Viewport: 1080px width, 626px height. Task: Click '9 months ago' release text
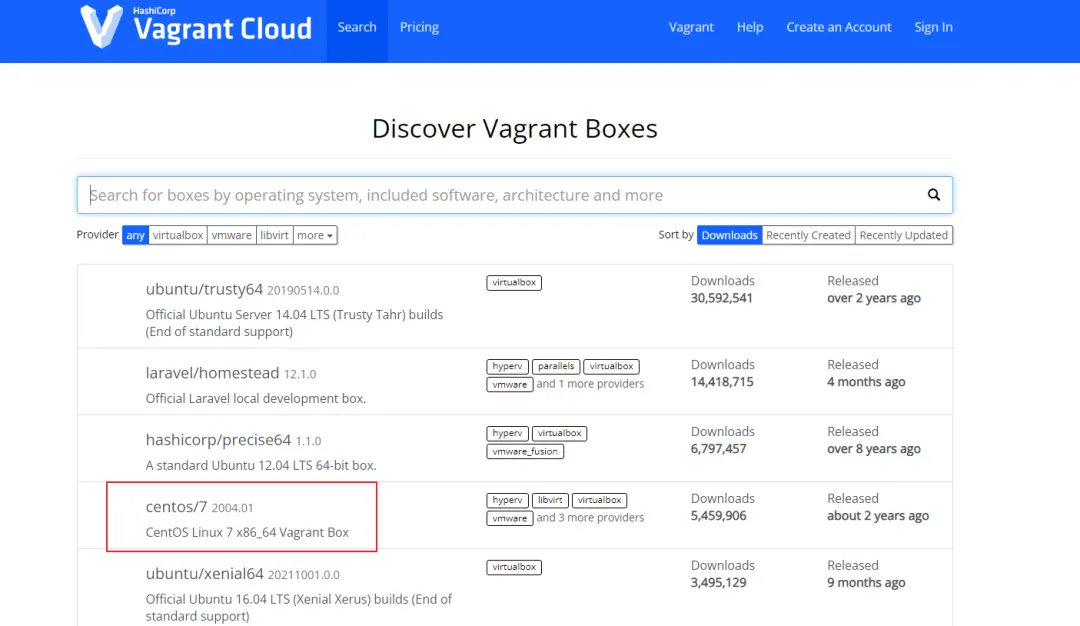pos(866,582)
